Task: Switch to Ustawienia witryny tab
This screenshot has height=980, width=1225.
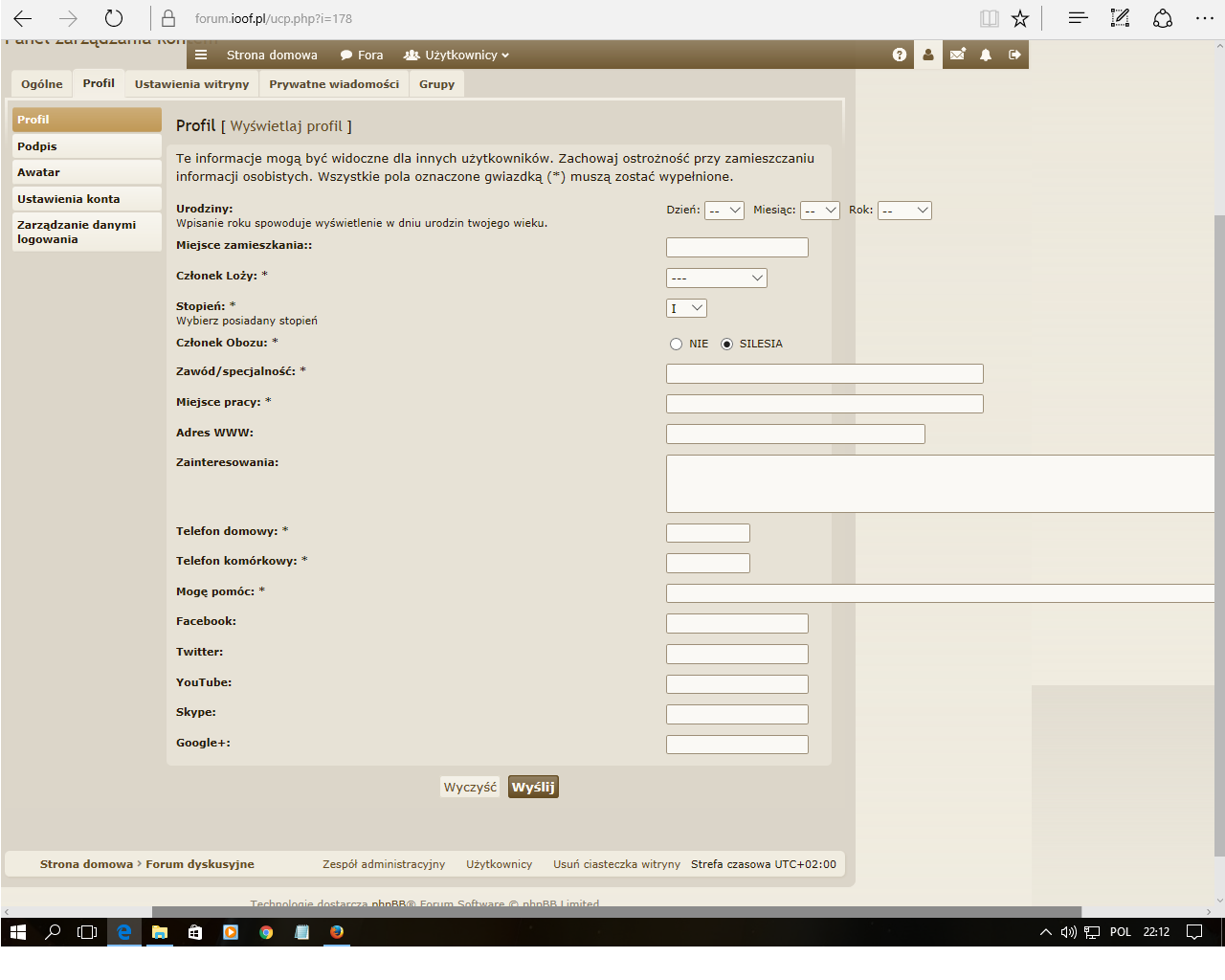Action: pyautogui.click(x=191, y=84)
